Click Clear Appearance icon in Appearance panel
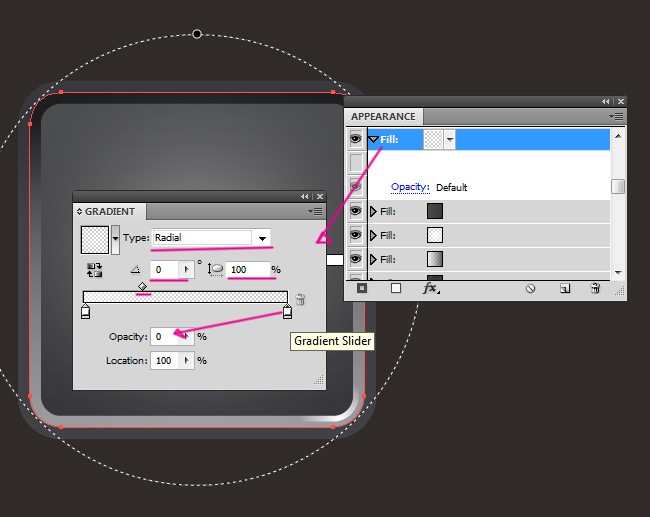This screenshot has height=517, width=650. [x=530, y=288]
